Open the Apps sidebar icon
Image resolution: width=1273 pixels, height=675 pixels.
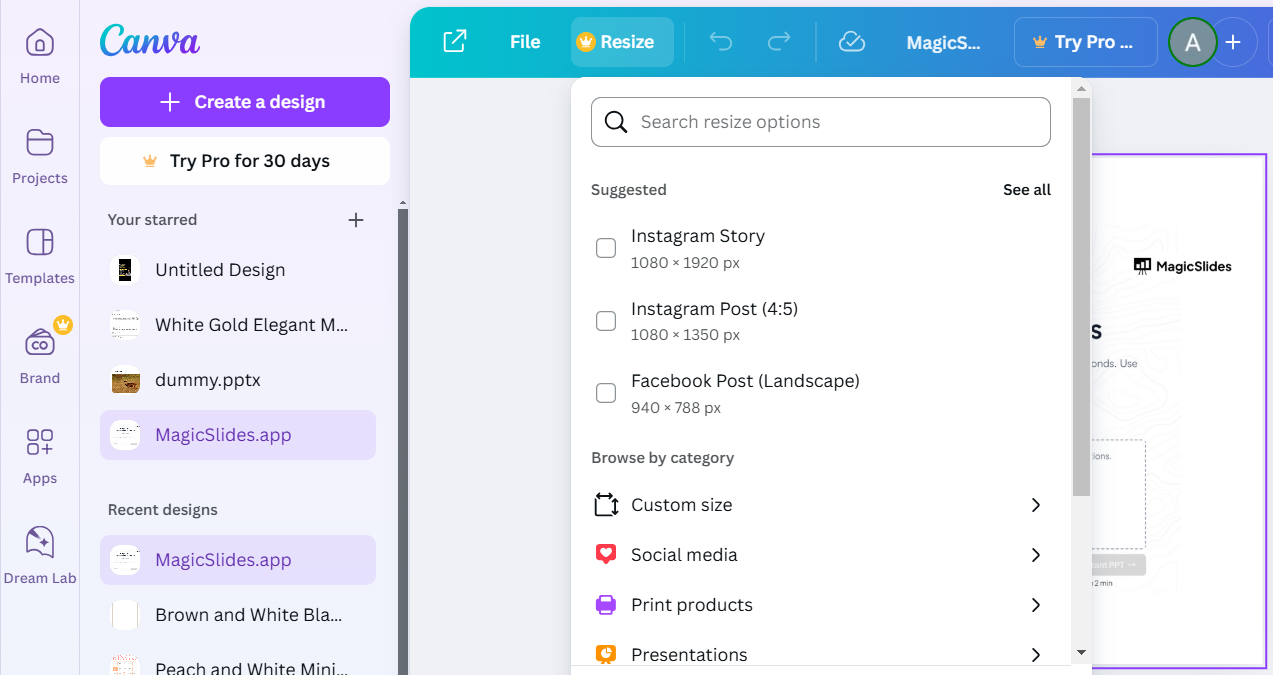coord(40,443)
